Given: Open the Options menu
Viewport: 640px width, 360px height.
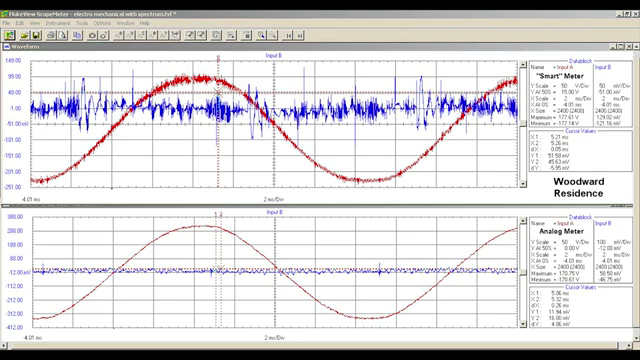Looking at the screenshot, I should (x=102, y=23).
